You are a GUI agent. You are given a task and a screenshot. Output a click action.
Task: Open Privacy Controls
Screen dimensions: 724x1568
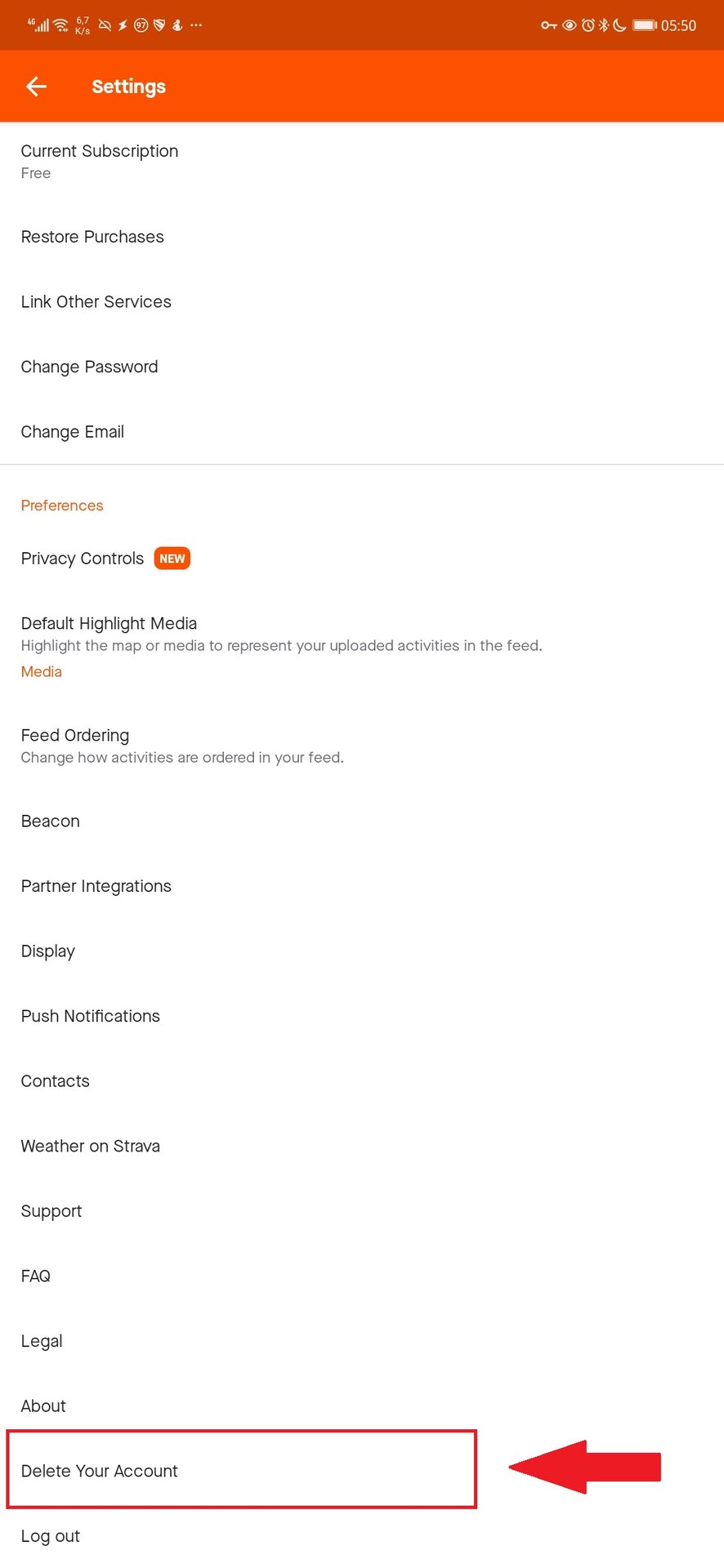[82, 559]
